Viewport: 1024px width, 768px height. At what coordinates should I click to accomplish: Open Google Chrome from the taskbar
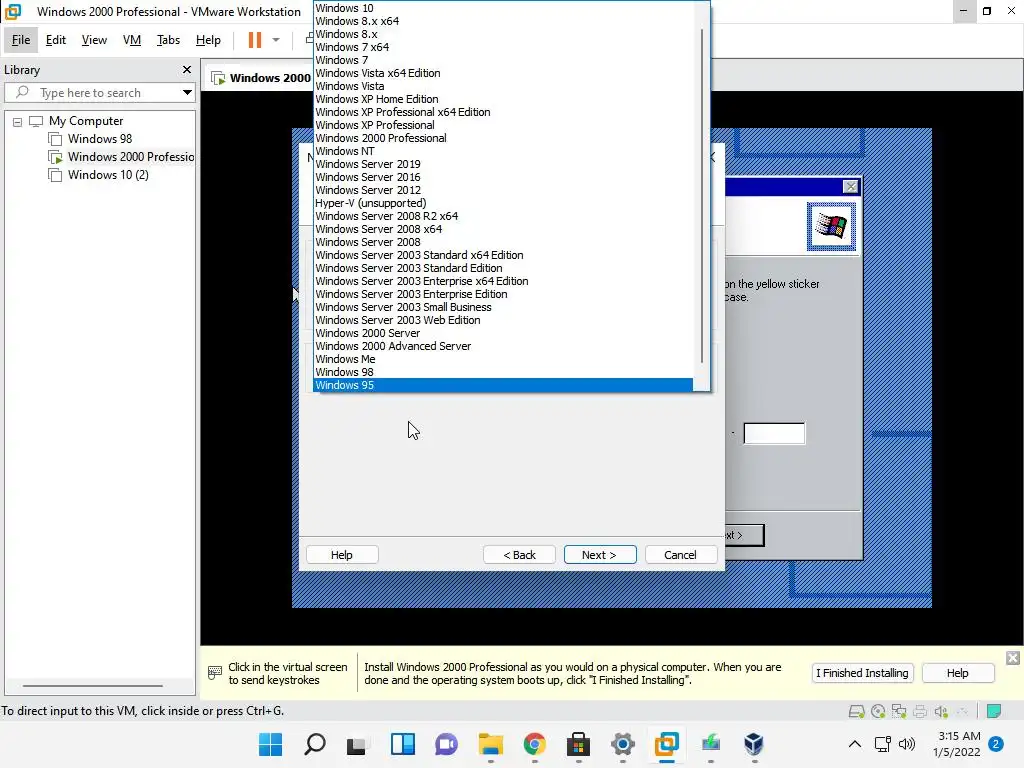click(534, 744)
